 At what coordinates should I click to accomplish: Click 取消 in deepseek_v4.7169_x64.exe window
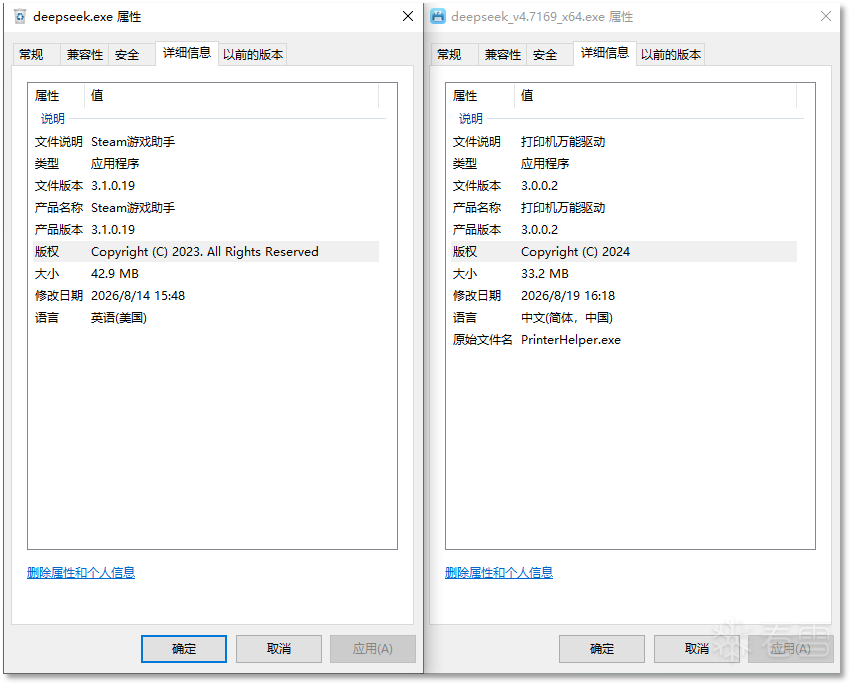pyautogui.click(x=697, y=649)
